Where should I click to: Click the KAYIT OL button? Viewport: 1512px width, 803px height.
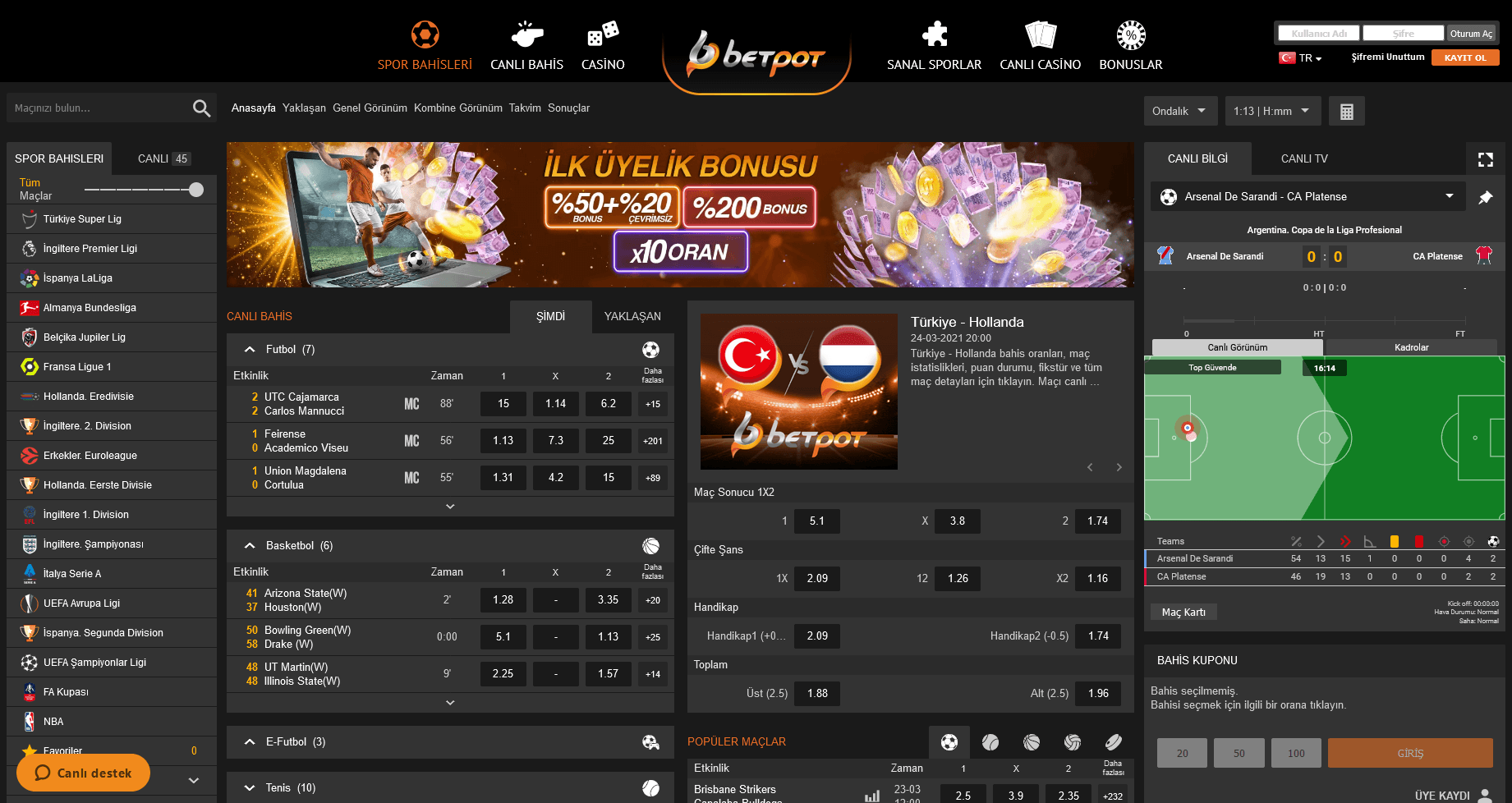[1465, 57]
